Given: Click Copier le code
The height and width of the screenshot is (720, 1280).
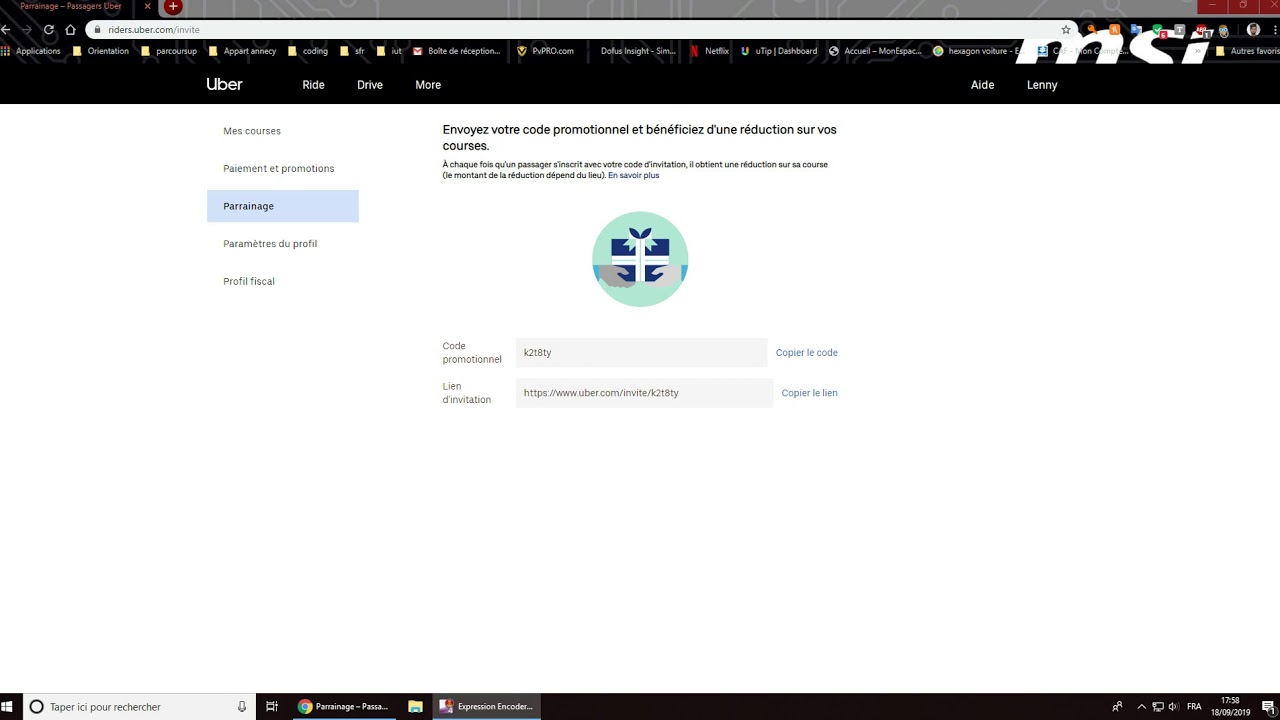Looking at the screenshot, I should pos(807,353).
